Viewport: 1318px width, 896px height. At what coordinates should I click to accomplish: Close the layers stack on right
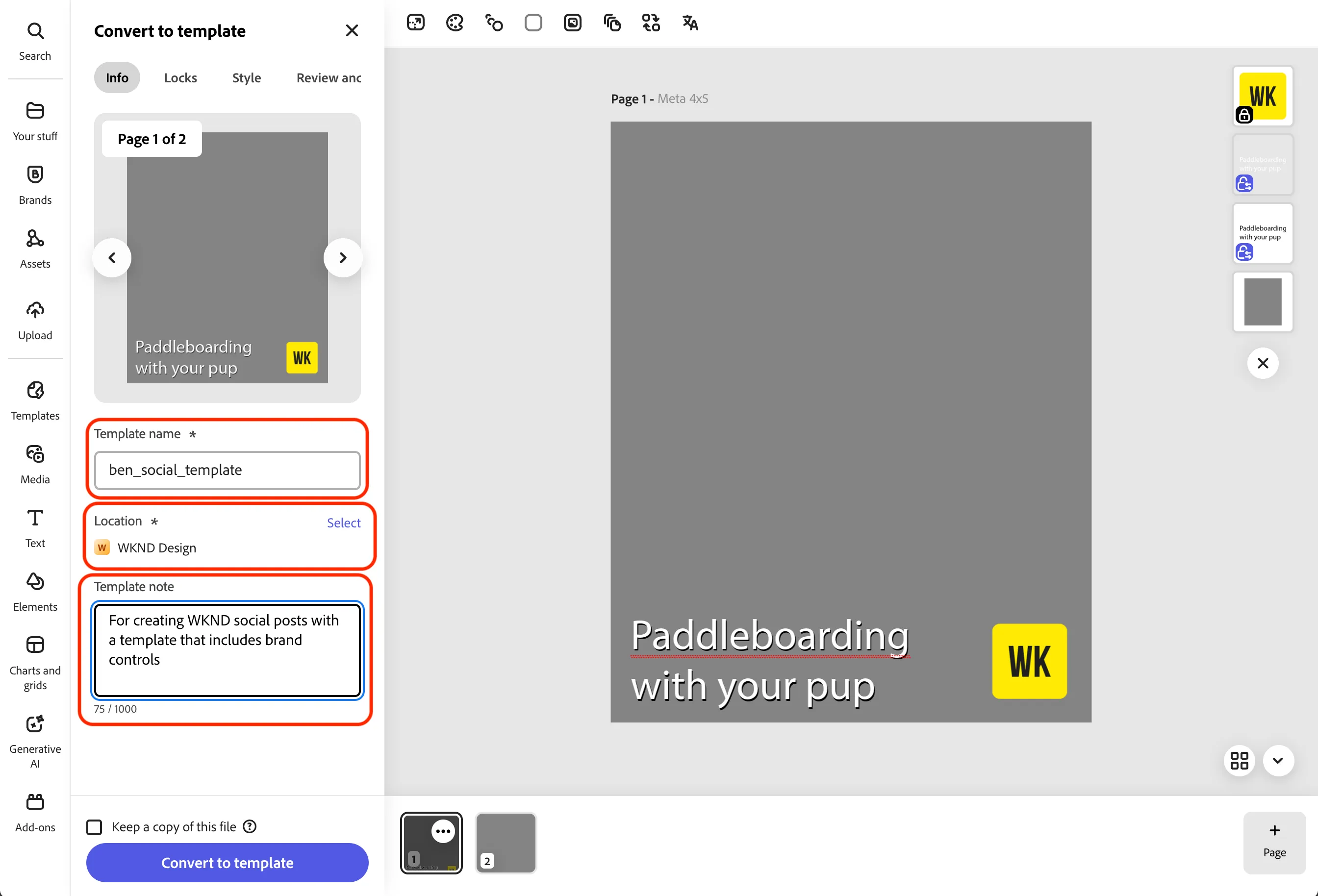[1263, 363]
